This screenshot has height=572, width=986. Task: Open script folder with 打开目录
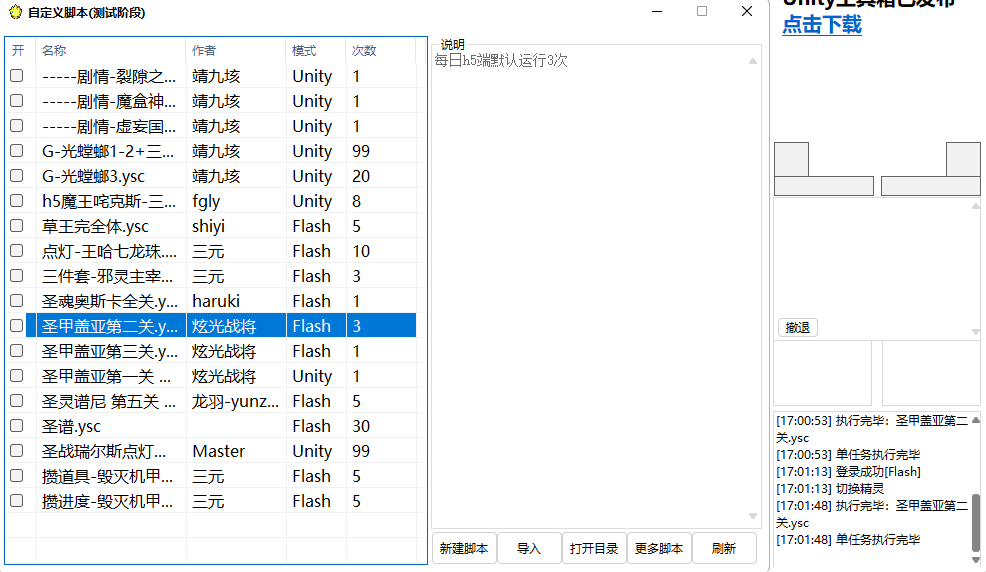[594, 549]
